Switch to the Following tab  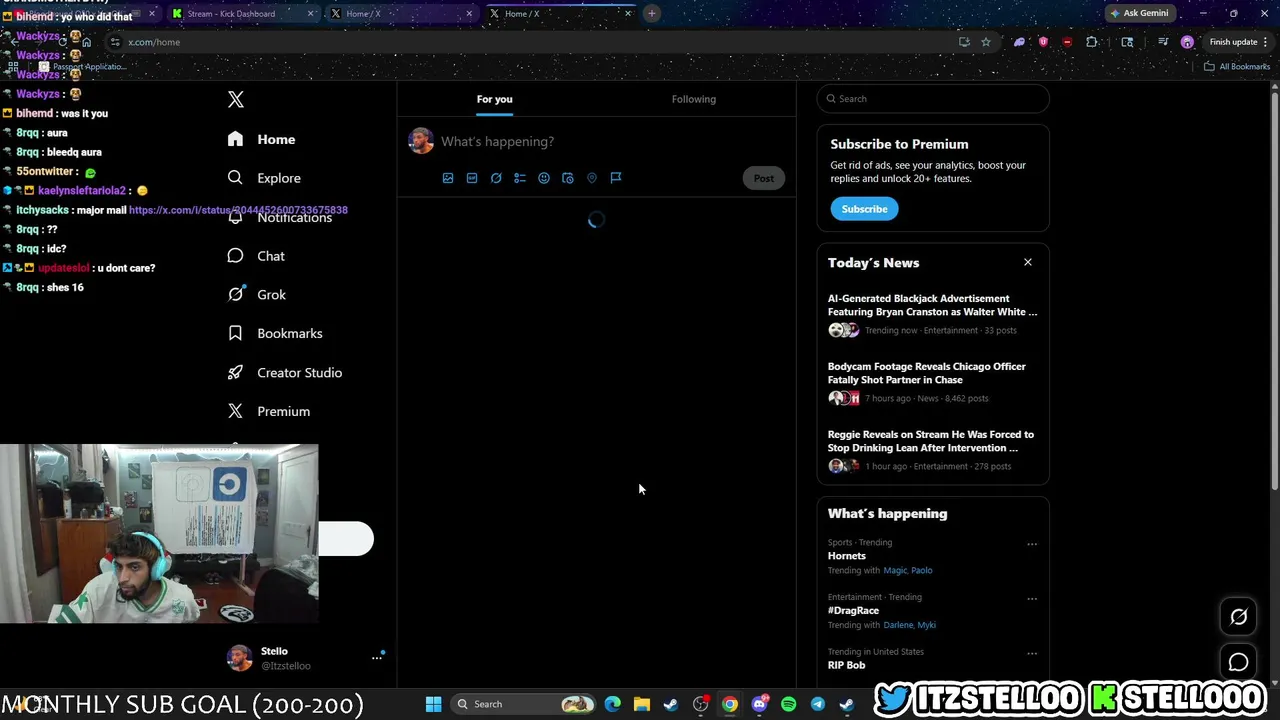694,99
